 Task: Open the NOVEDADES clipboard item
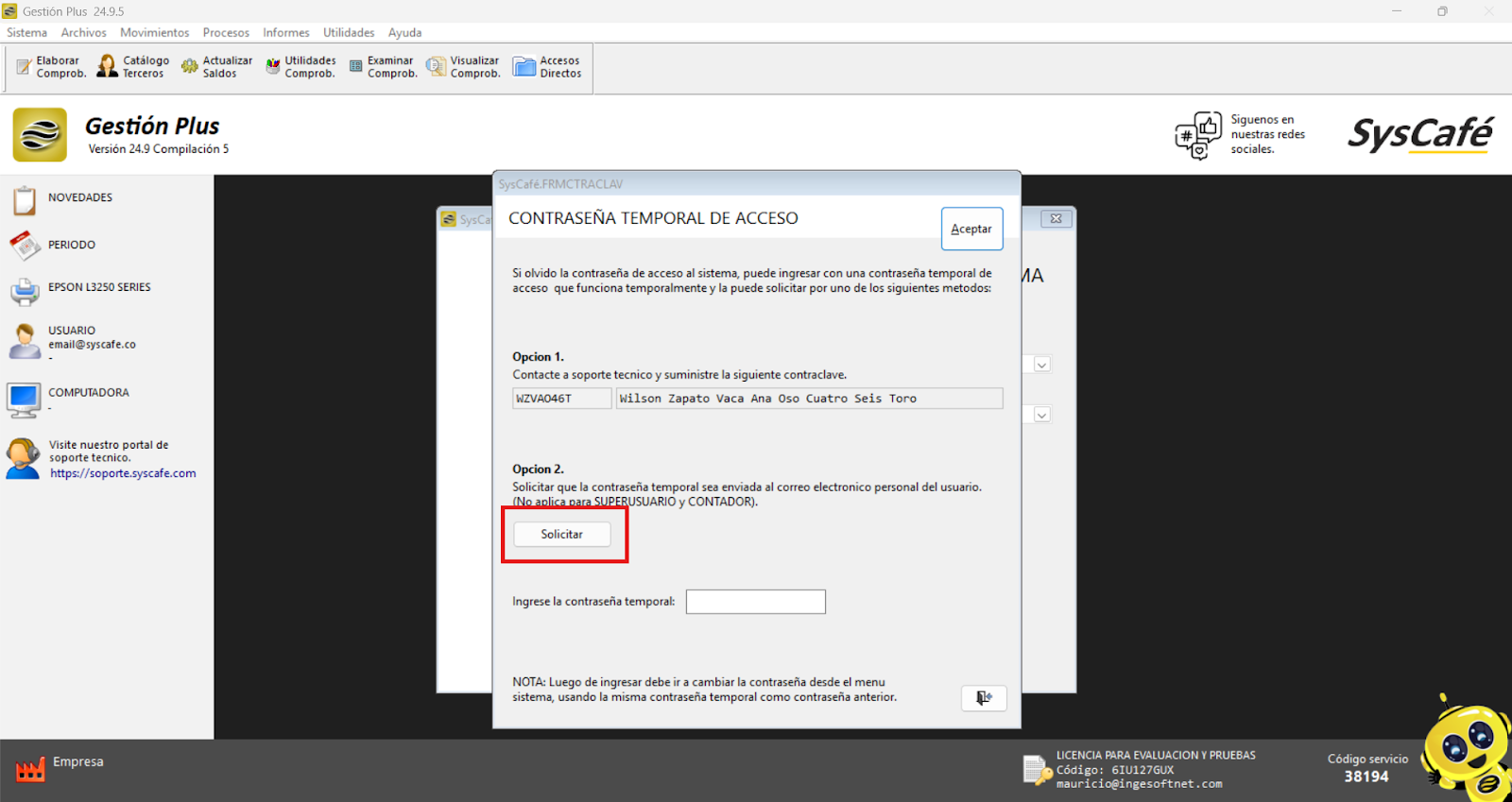click(x=25, y=199)
